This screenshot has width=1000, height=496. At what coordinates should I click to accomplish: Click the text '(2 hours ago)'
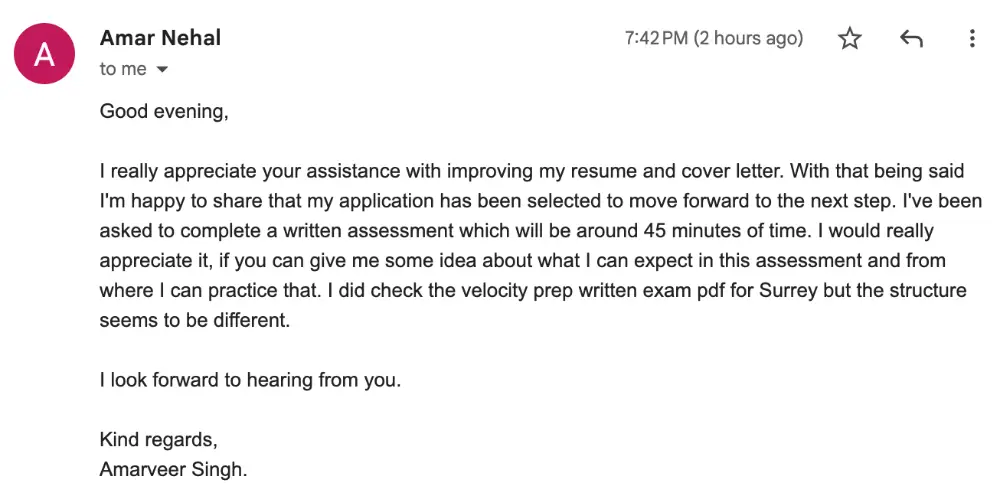click(x=749, y=39)
